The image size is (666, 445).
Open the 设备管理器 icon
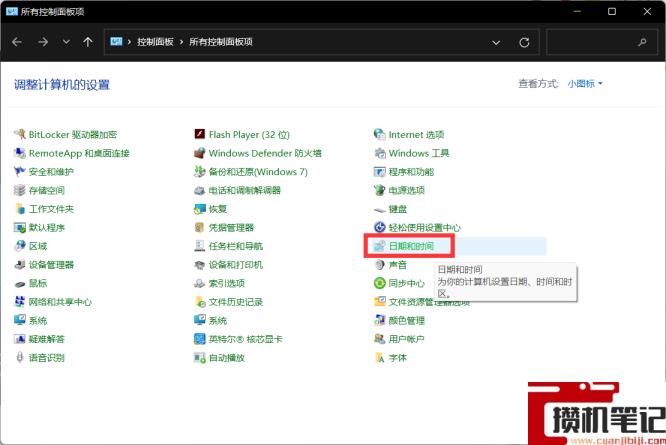tap(20, 265)
